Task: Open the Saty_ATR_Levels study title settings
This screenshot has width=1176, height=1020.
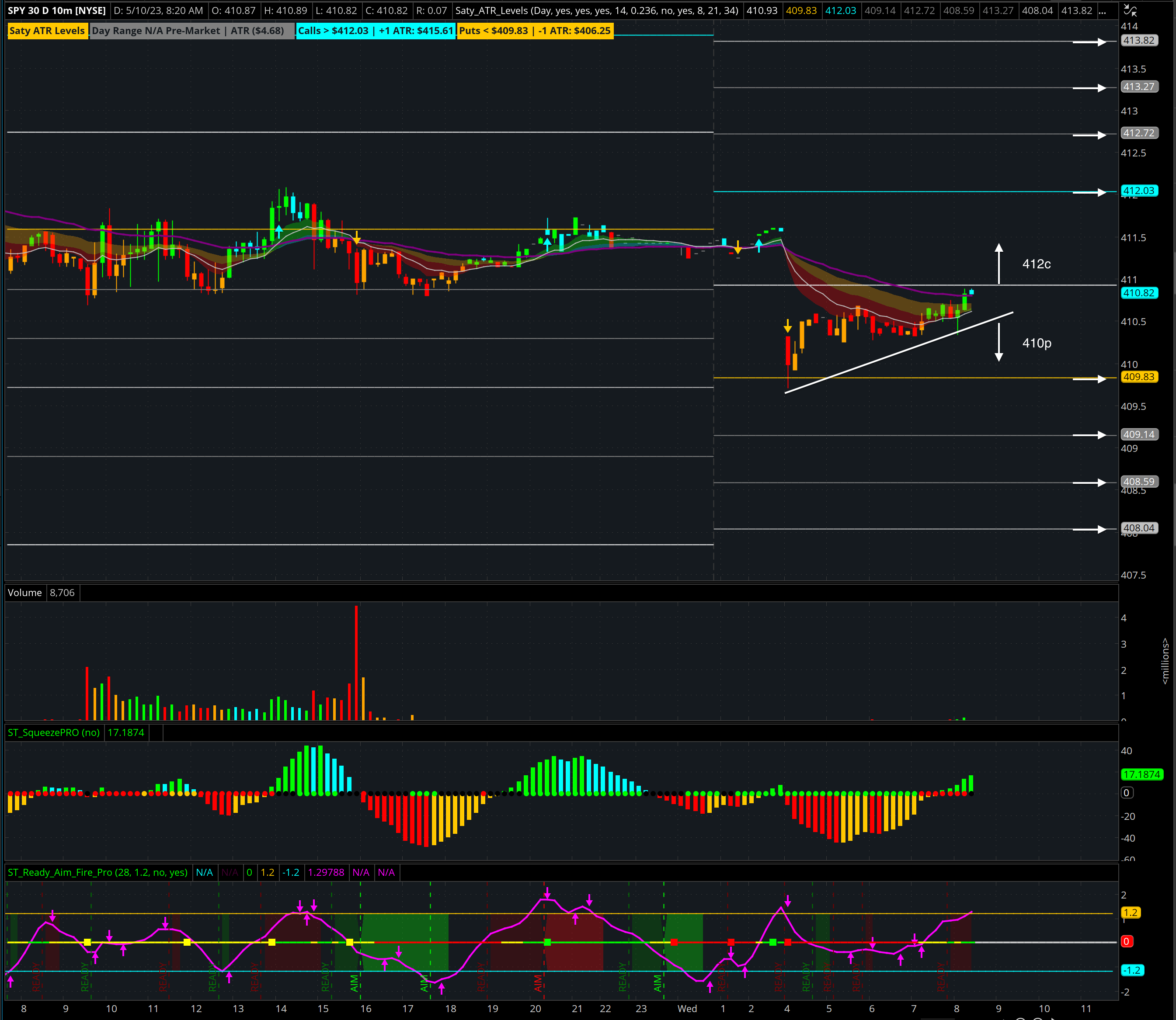Action: 596,11
